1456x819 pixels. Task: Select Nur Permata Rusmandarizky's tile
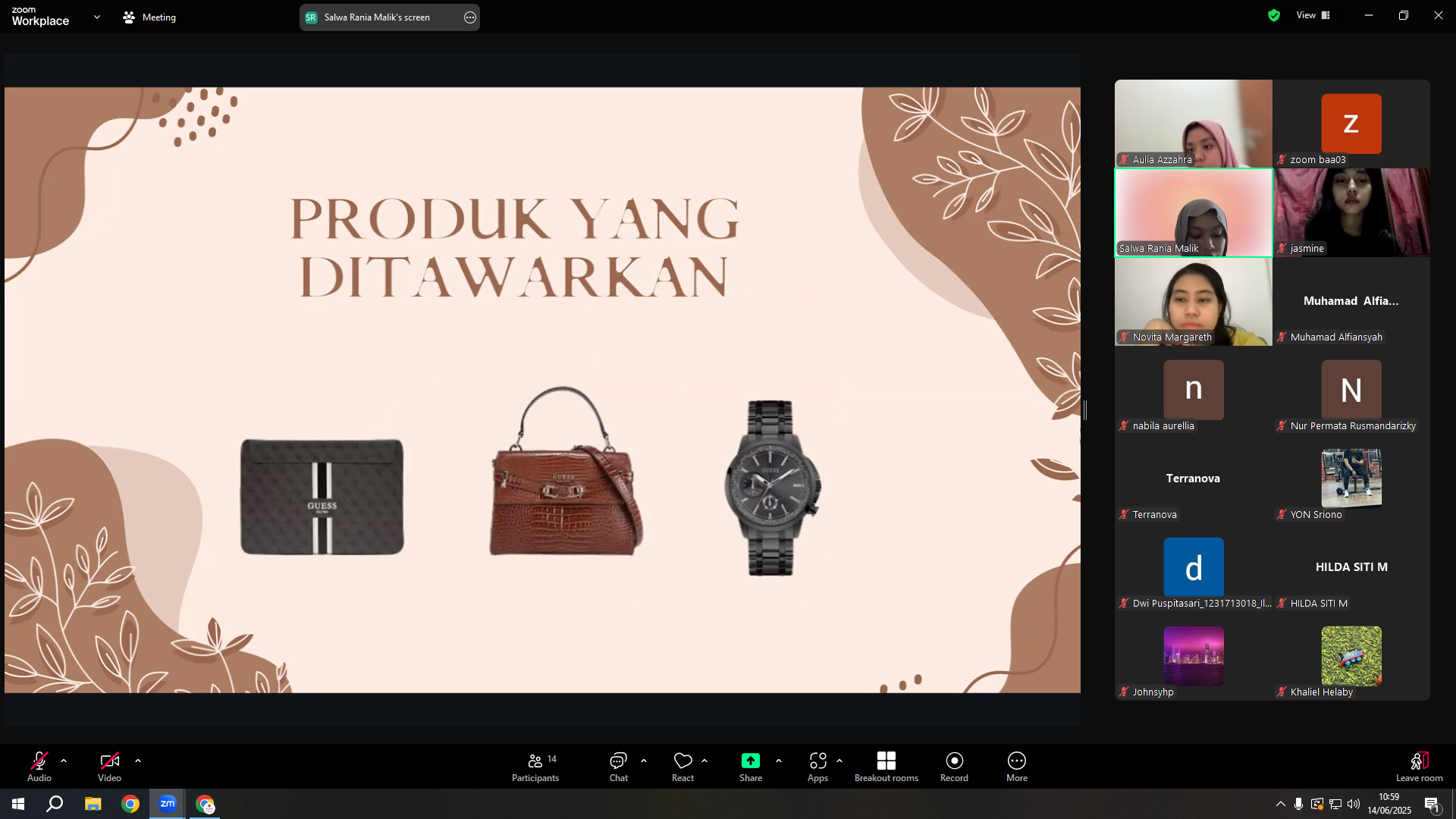(1351, 390)
